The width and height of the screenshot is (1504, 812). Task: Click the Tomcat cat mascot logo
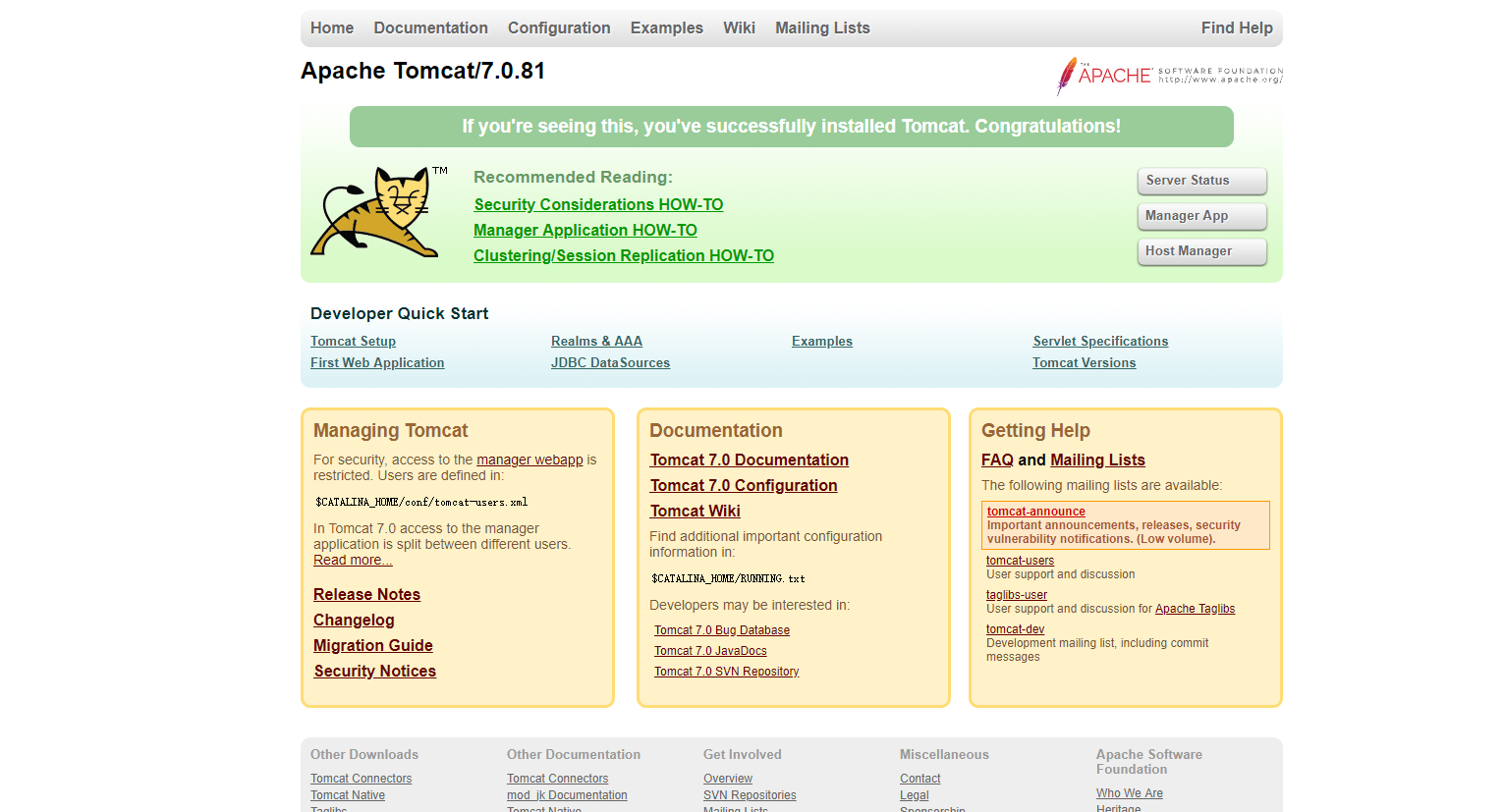pyautogui.click(x=378, y=212)
